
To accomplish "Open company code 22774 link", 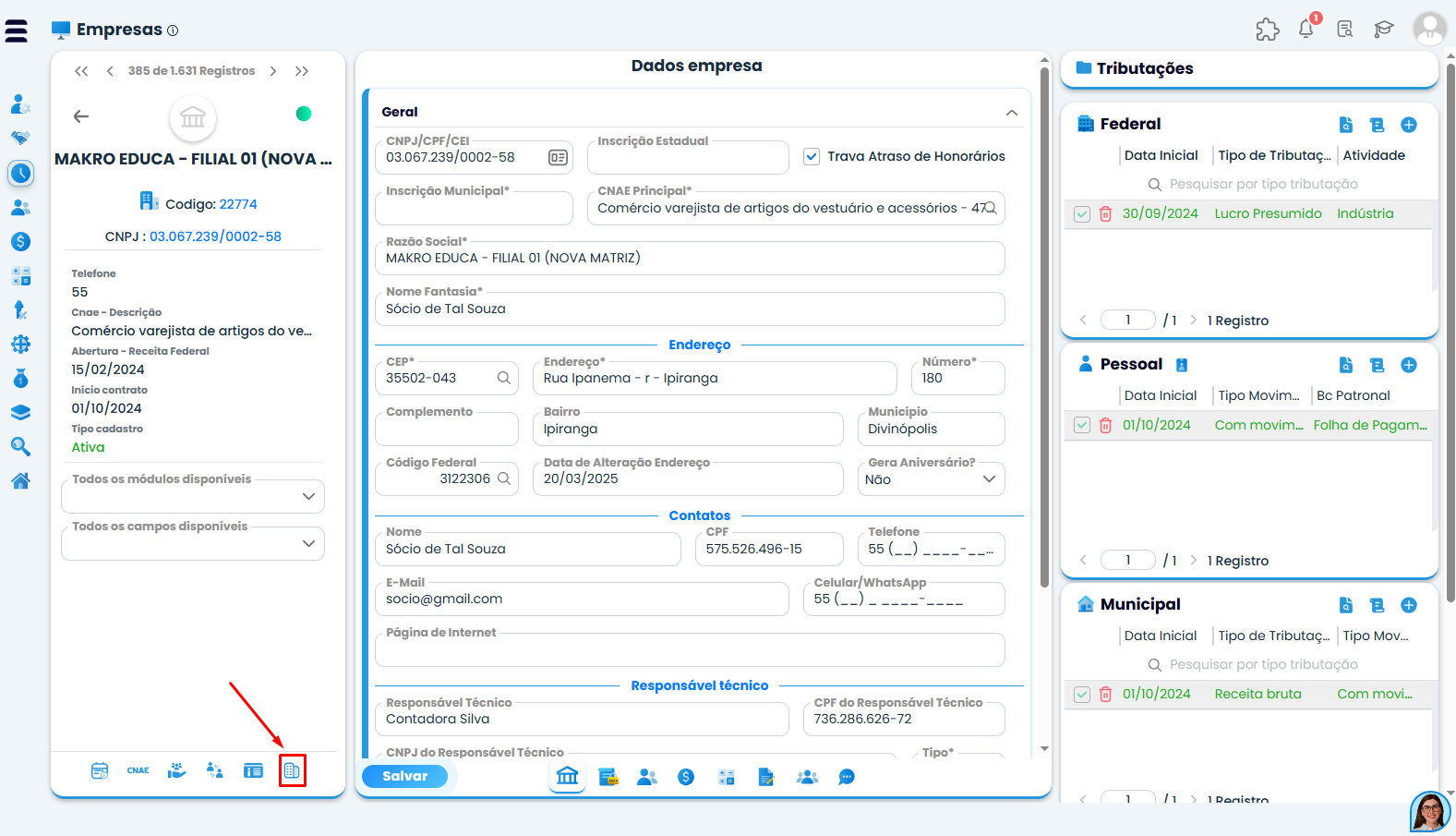I will 238,204.
